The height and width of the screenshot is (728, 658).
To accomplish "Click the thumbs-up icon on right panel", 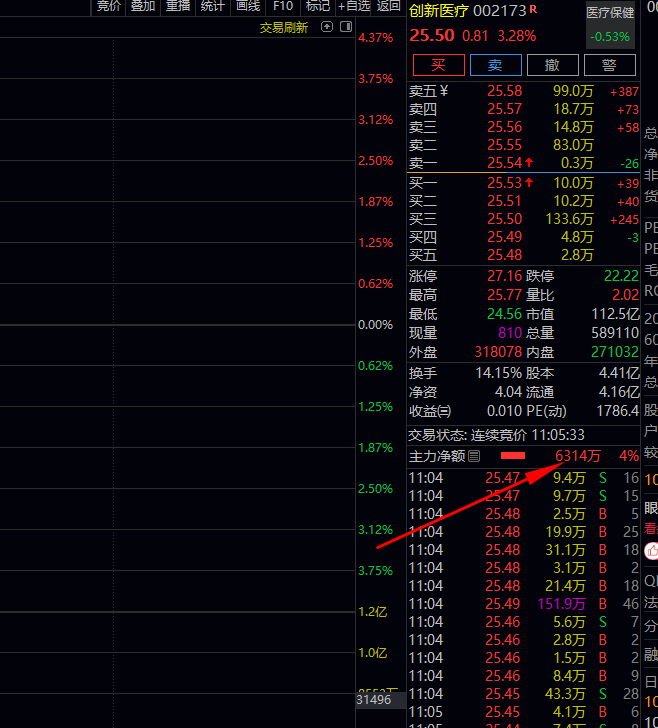I will [x=652, y=551].
